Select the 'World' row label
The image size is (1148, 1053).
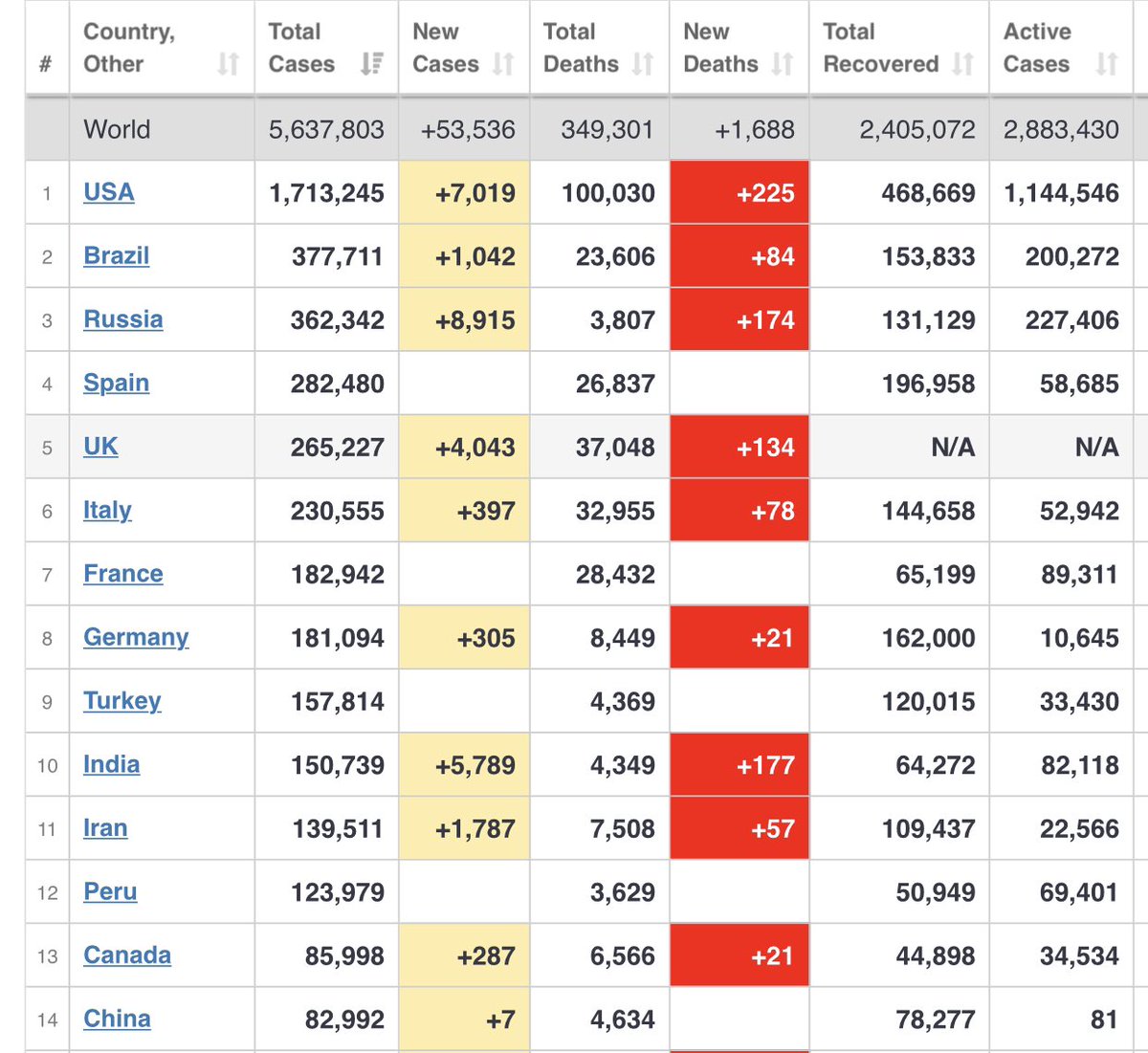coord(117,129)
